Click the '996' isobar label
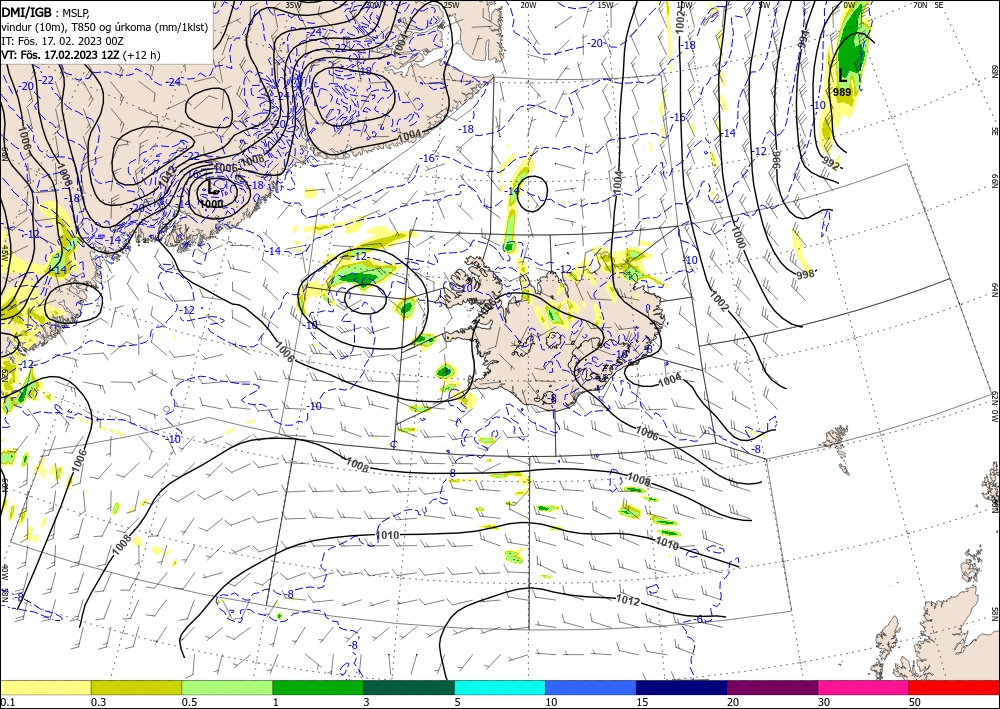This screenshot has width=1000, height=709. (776, 159)
